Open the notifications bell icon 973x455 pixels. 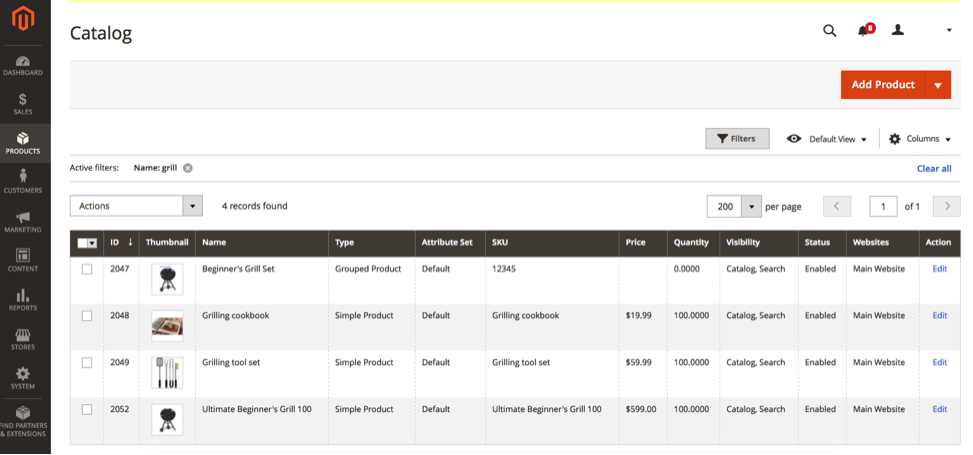865,30
